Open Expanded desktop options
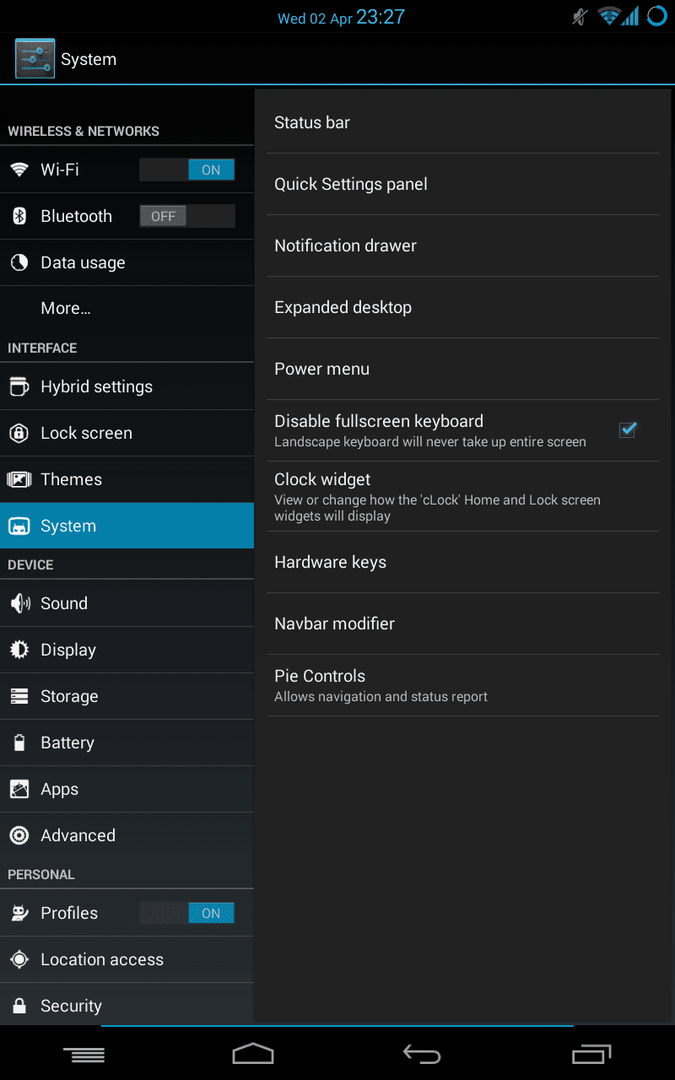 [463, 307]
